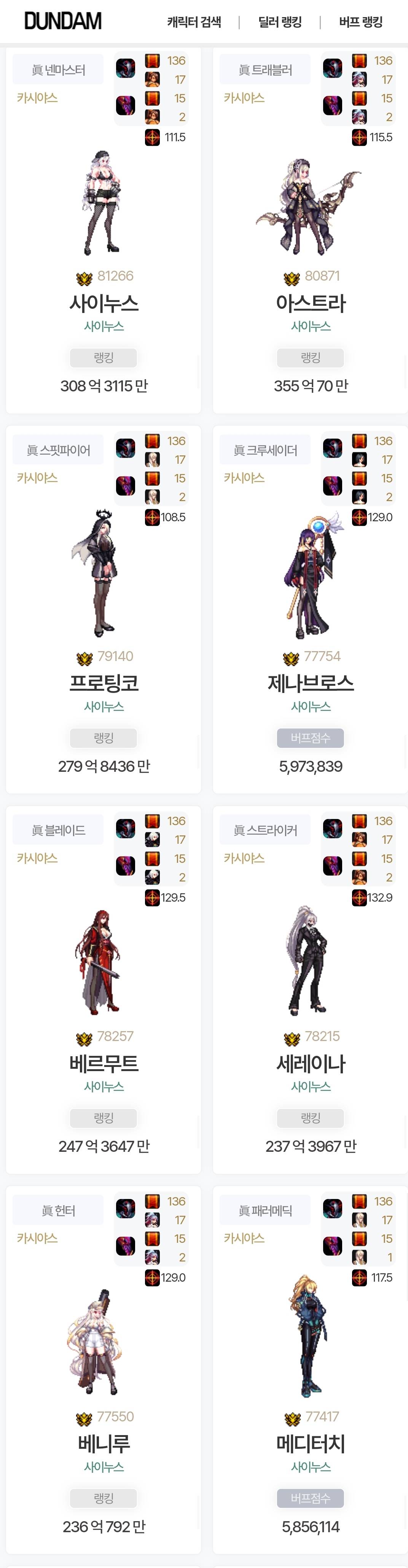Screen dimensions: 408x1568
Task: Open 세레이나 character name link
Action: coord(311,1063)
